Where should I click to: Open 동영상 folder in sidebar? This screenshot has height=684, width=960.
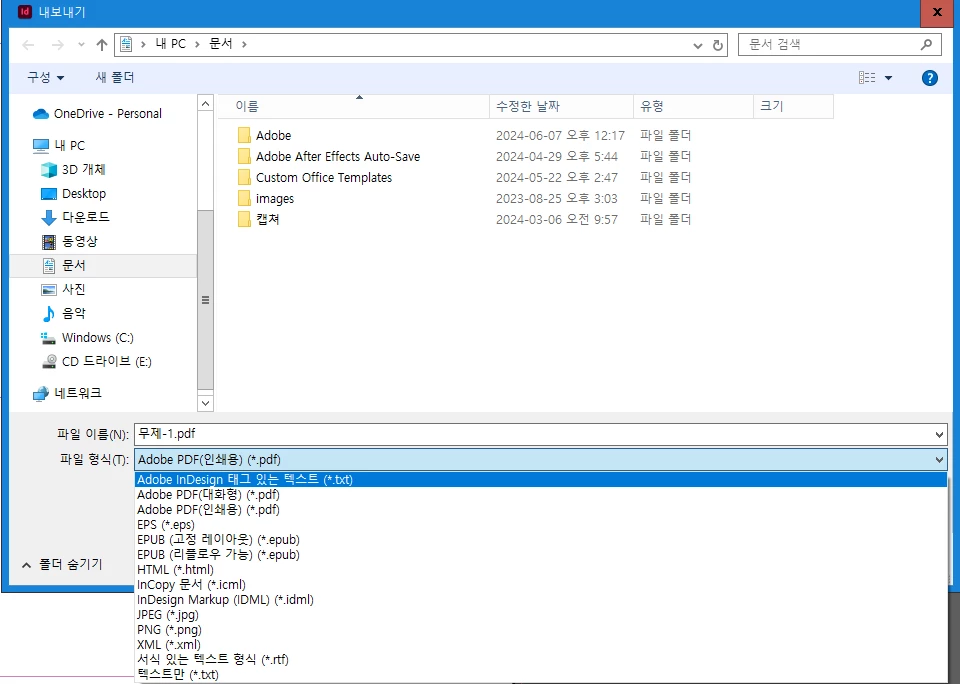point(70,241)
